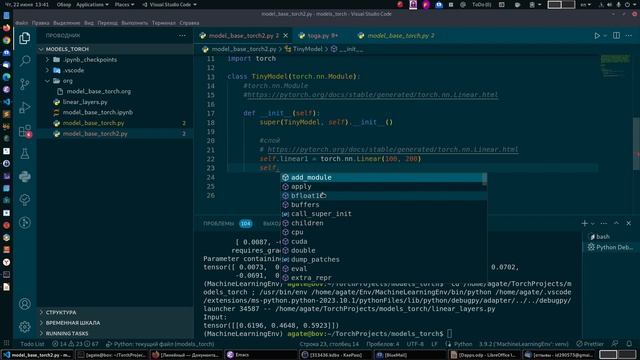Image resolution: width=640 pixels, height=360 pixels.
Task: Open run button dropdown arrow
Action: 605,36
